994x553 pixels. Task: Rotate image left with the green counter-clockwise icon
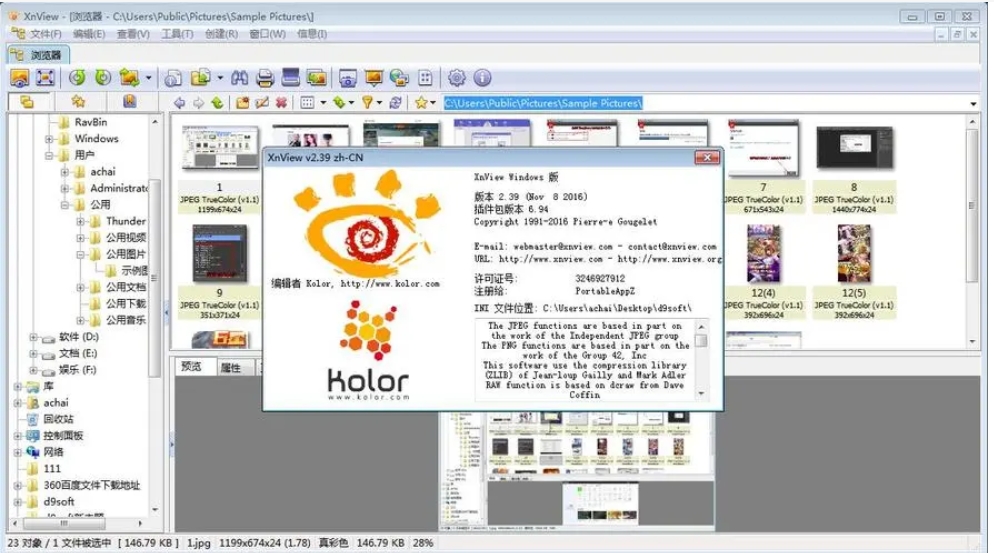click(77, 78)
